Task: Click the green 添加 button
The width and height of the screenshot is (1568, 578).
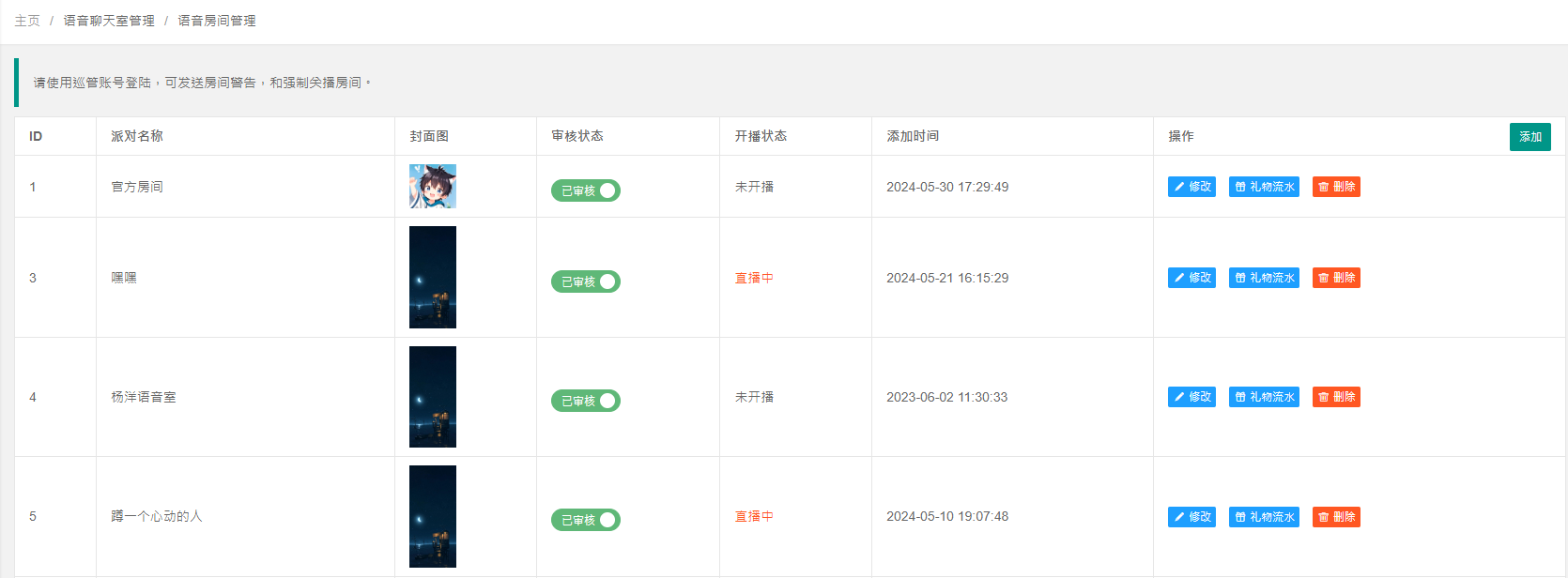Action: tap(1530, 137)
